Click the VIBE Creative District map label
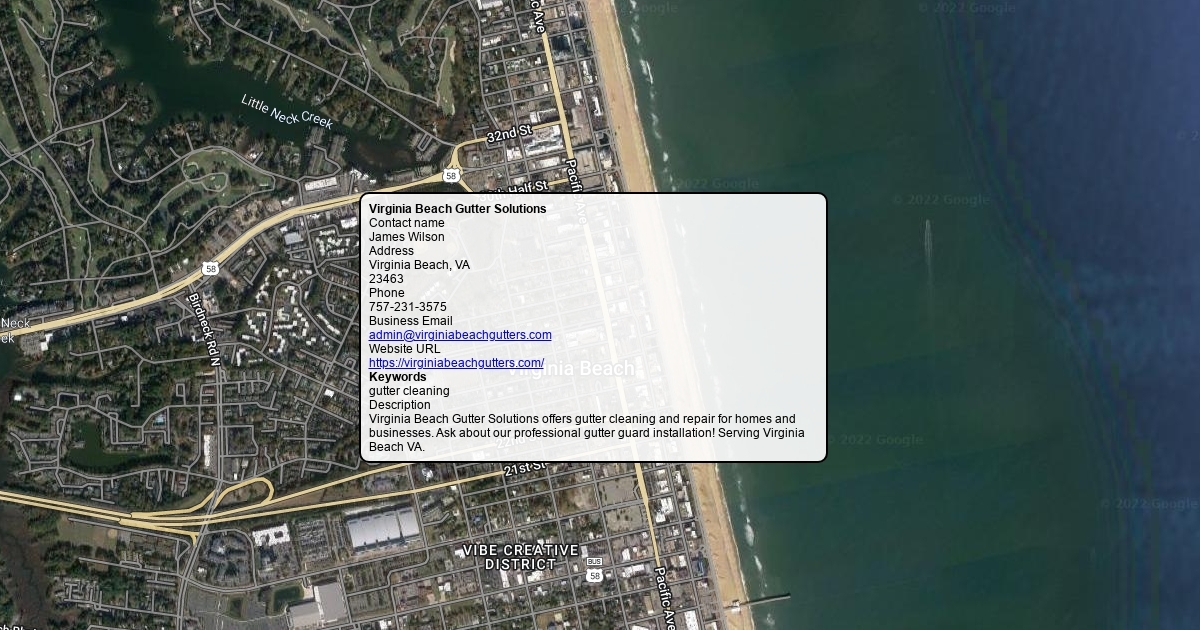1200x630 pixels. pyautogui.click(x=520, y=557)
